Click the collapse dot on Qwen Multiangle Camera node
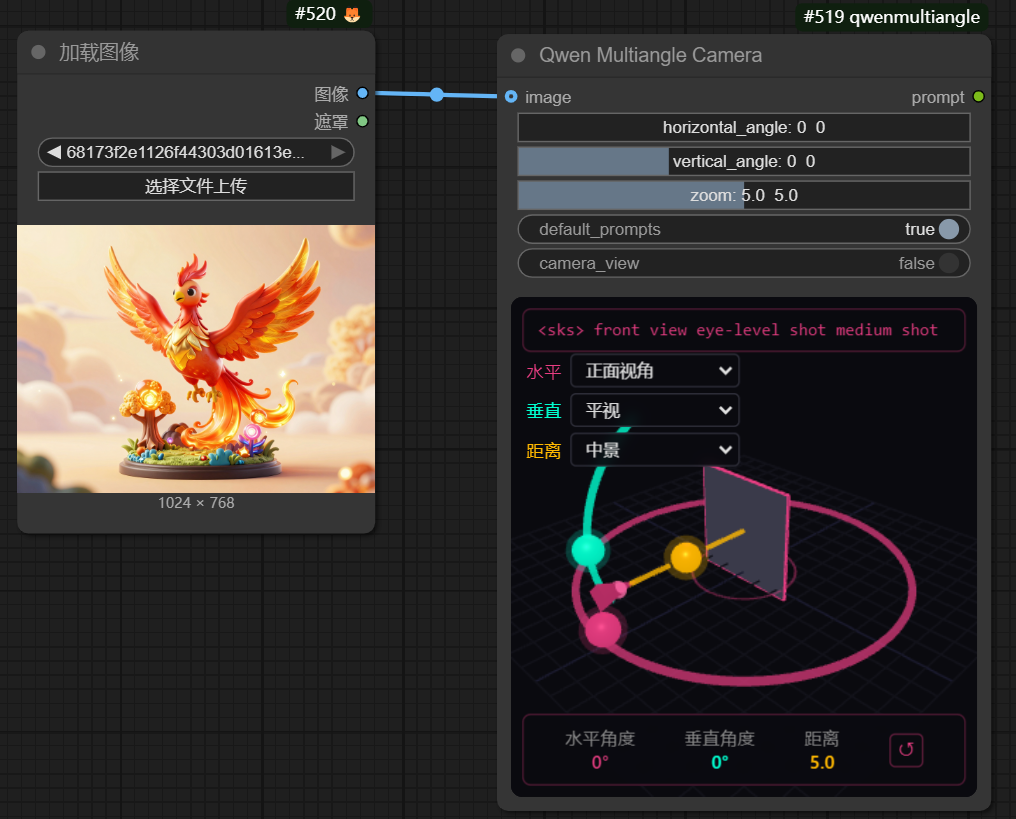Image resolution: width=1016 pixels, height=819 pixels. click(518, 56)
